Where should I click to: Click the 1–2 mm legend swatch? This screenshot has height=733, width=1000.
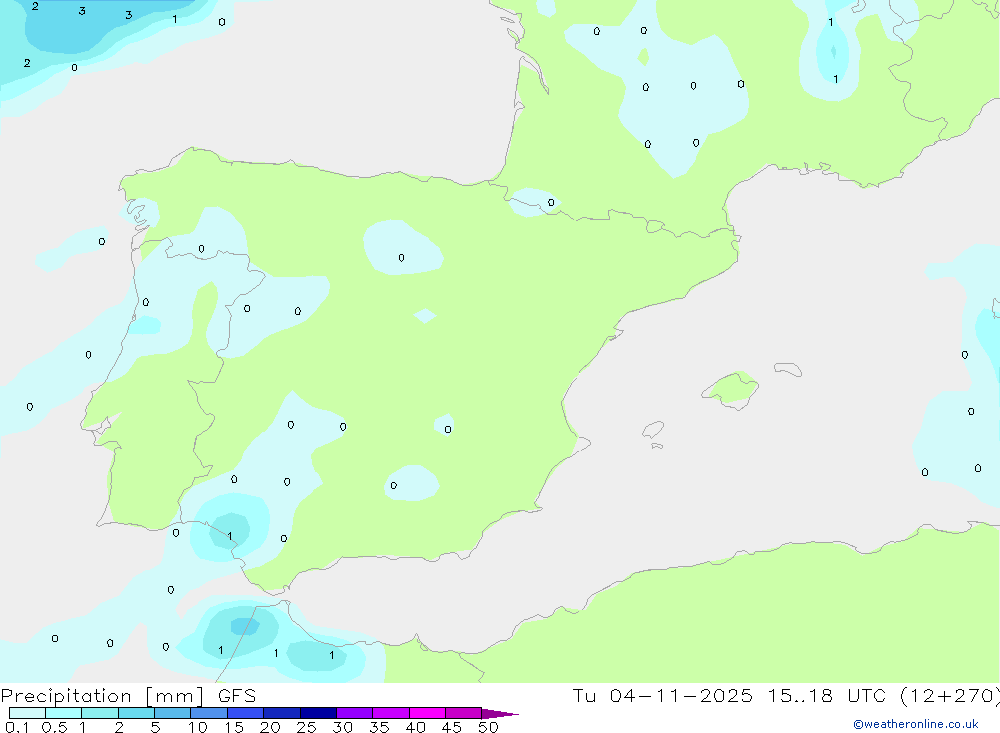(99, 713)
